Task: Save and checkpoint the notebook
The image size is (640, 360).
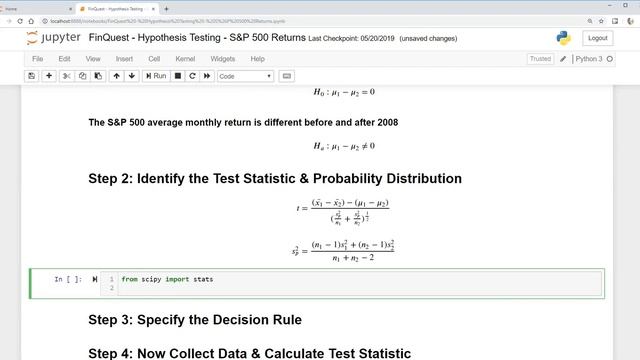Action: click(31, 76)
